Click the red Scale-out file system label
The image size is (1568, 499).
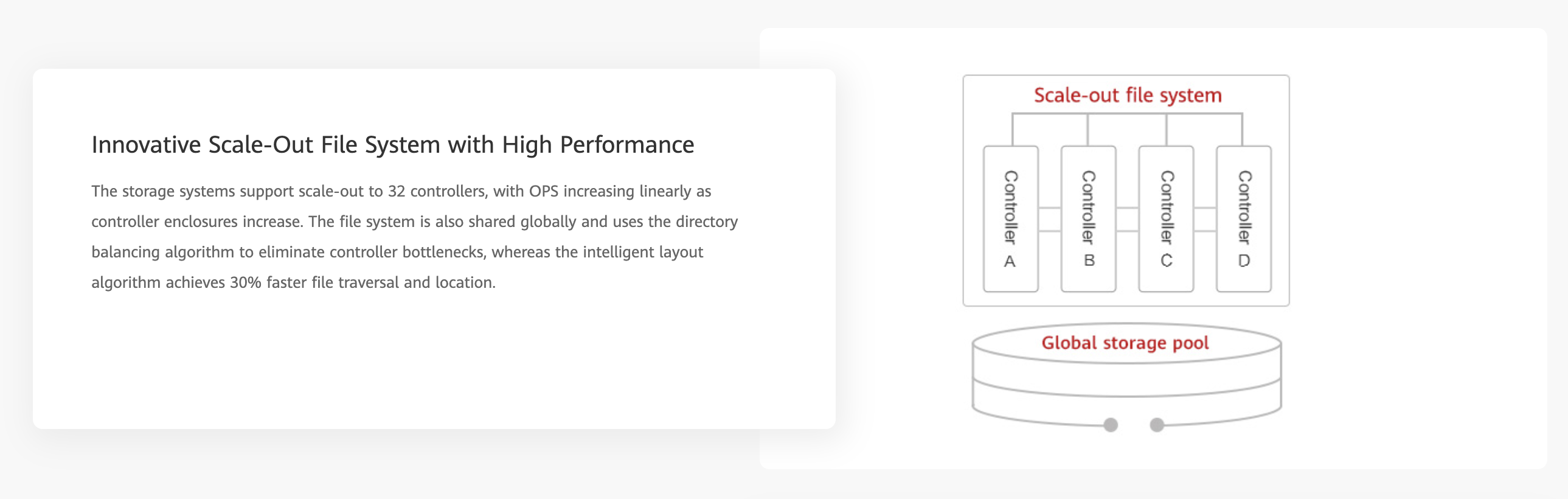[x=1127, y=95]
